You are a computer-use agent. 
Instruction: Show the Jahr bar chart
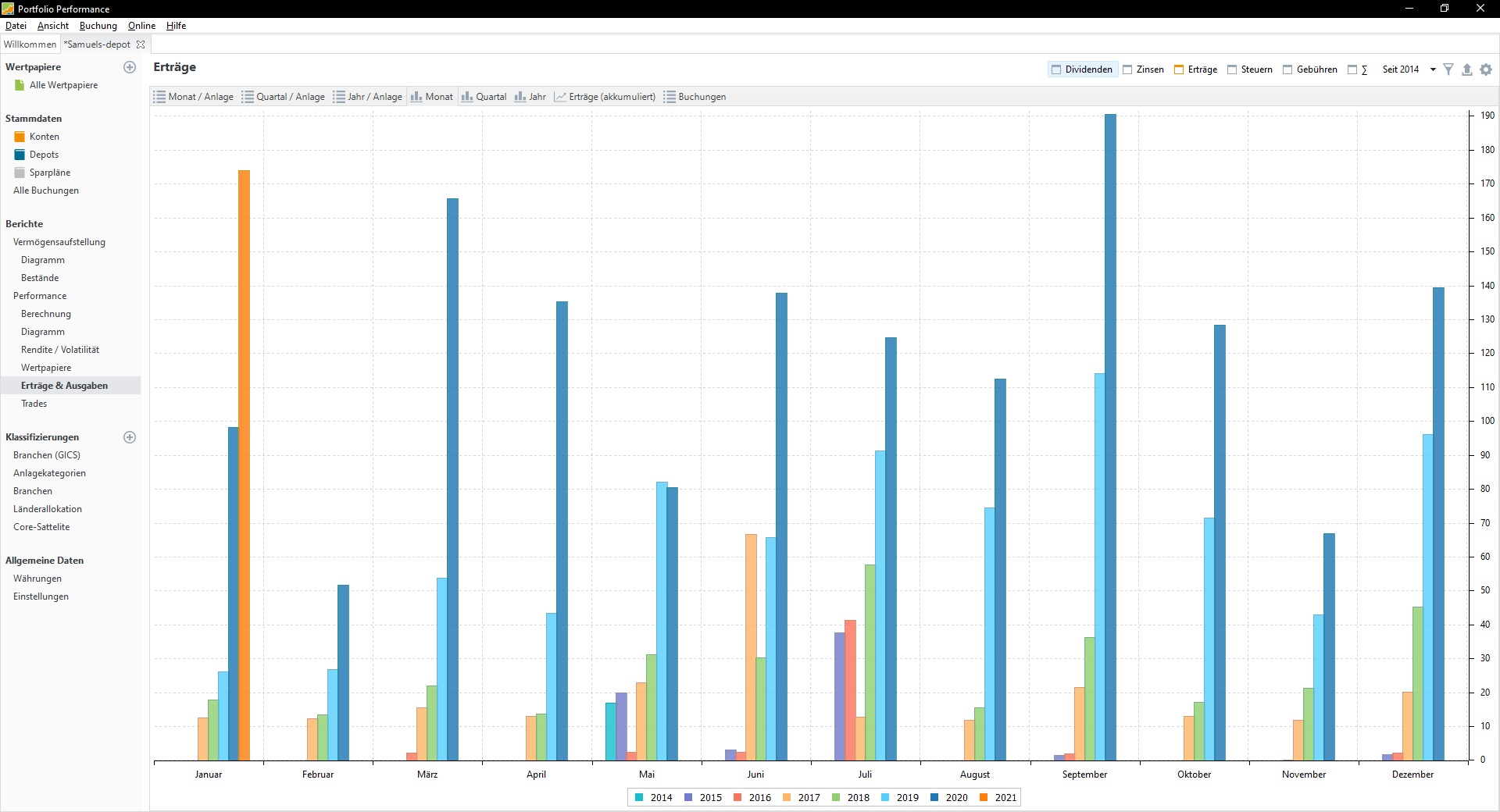point(530,97)
